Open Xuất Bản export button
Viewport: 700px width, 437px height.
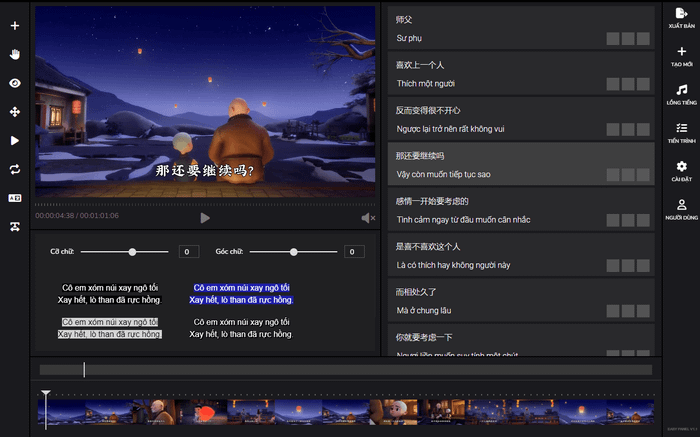(681, 18)
